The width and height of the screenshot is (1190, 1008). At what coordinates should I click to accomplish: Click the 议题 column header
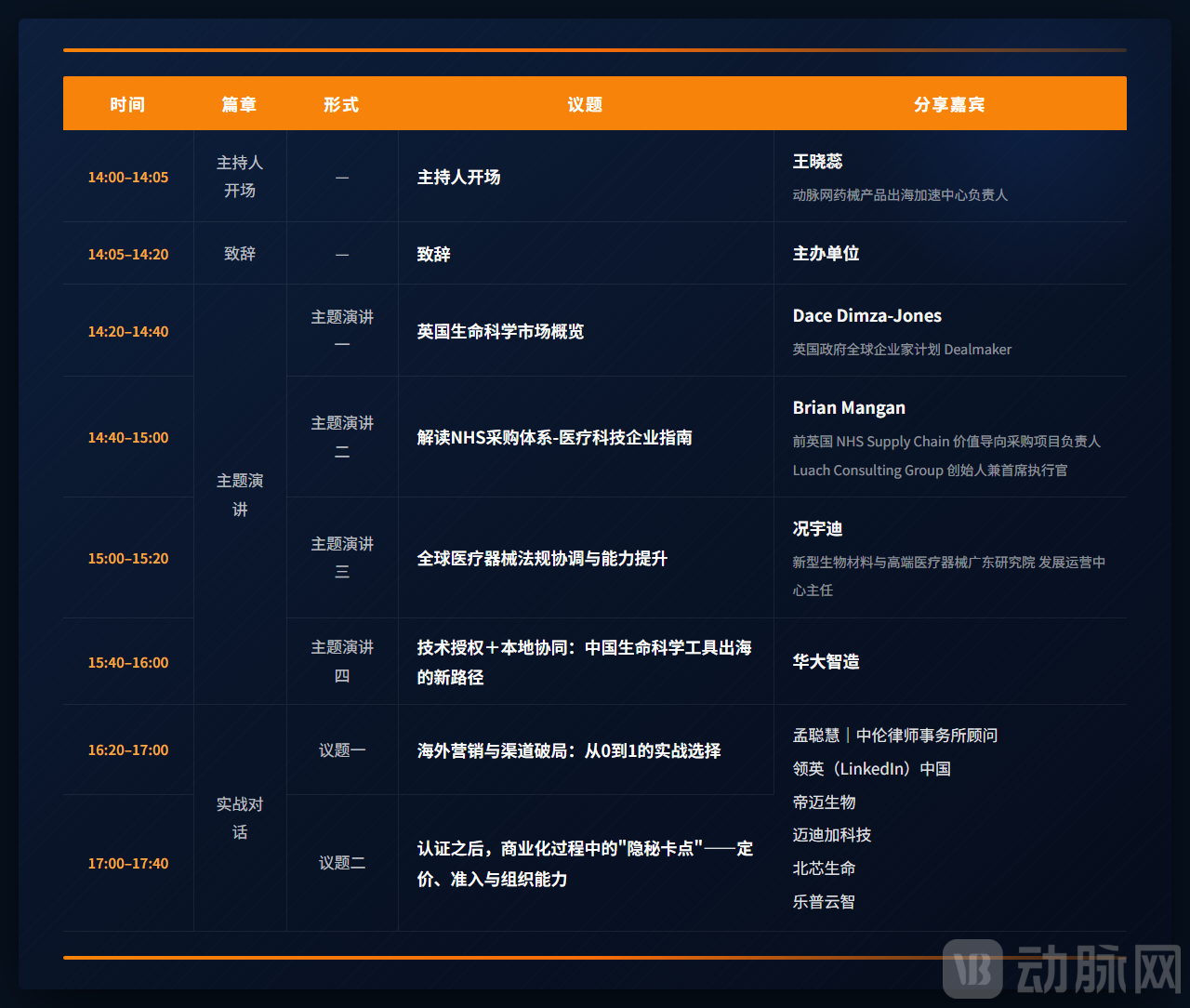tap(585, 104)
